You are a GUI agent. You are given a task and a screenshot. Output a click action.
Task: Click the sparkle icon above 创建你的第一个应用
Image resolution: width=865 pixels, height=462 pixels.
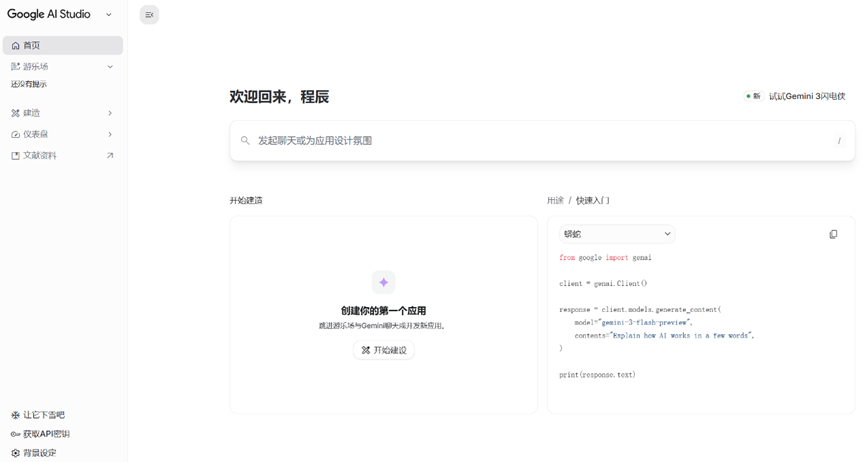(x=383, y=283)
